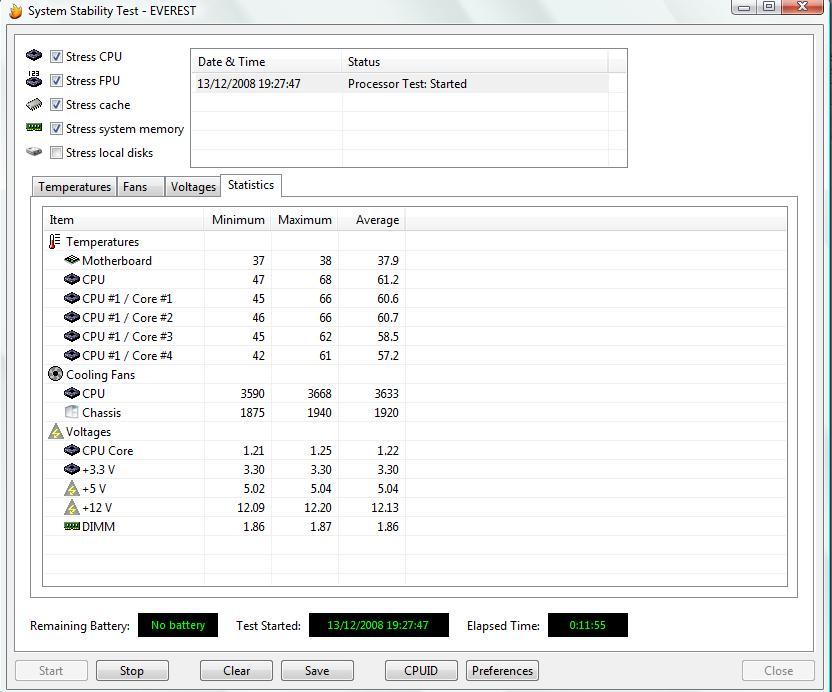Click the EVEREST flame icon in title bar
The image size is (832, 692).
pyautogui.click(x=15, y=11)
